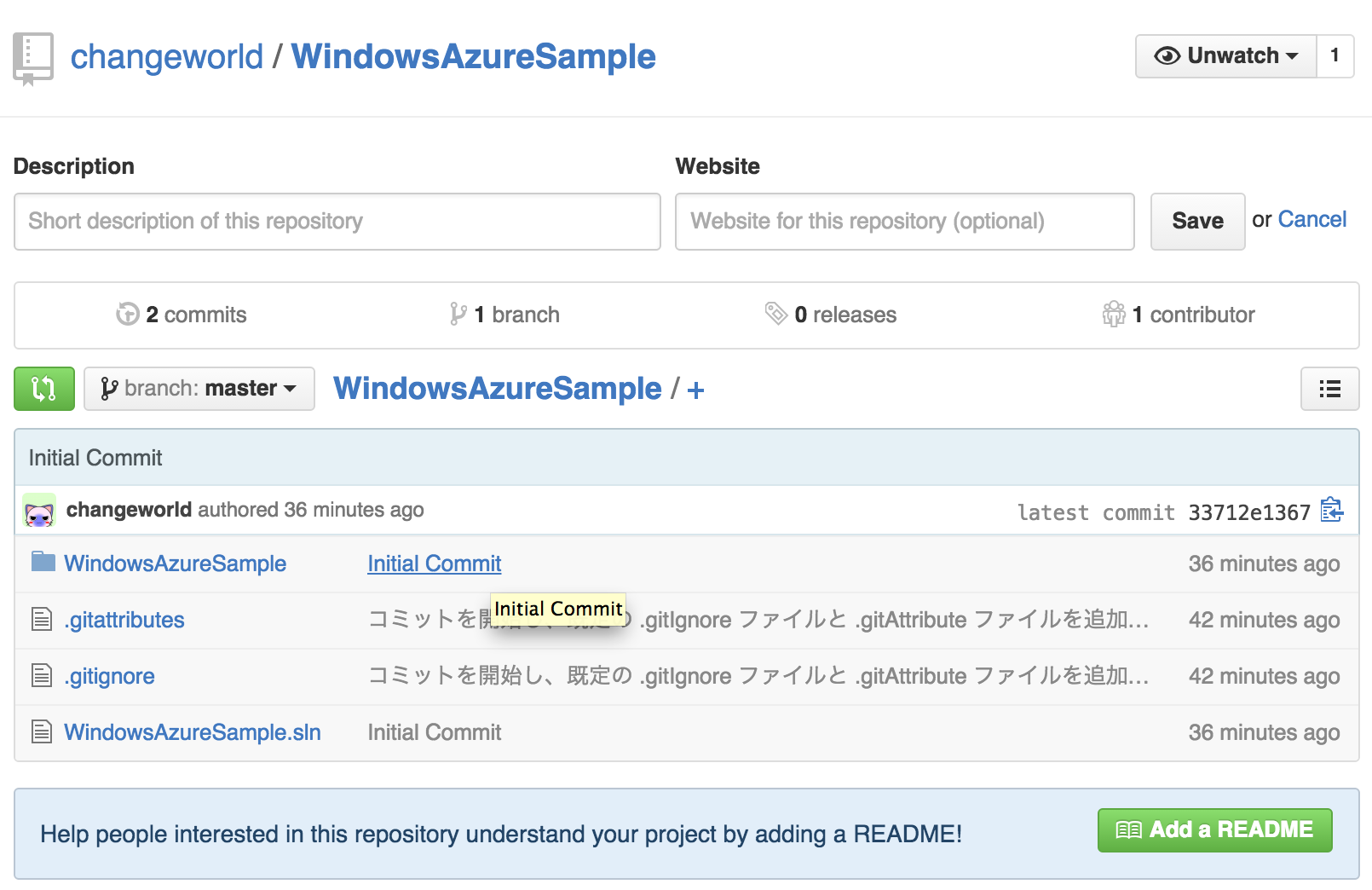Copy the latest commit SHA to clipboard
Screen dimensions: 1372x890
point(1331,511)
